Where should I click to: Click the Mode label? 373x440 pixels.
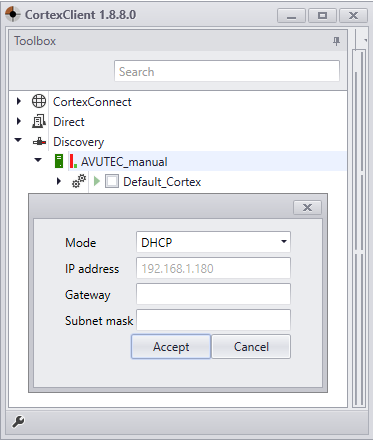pos(81,243)
